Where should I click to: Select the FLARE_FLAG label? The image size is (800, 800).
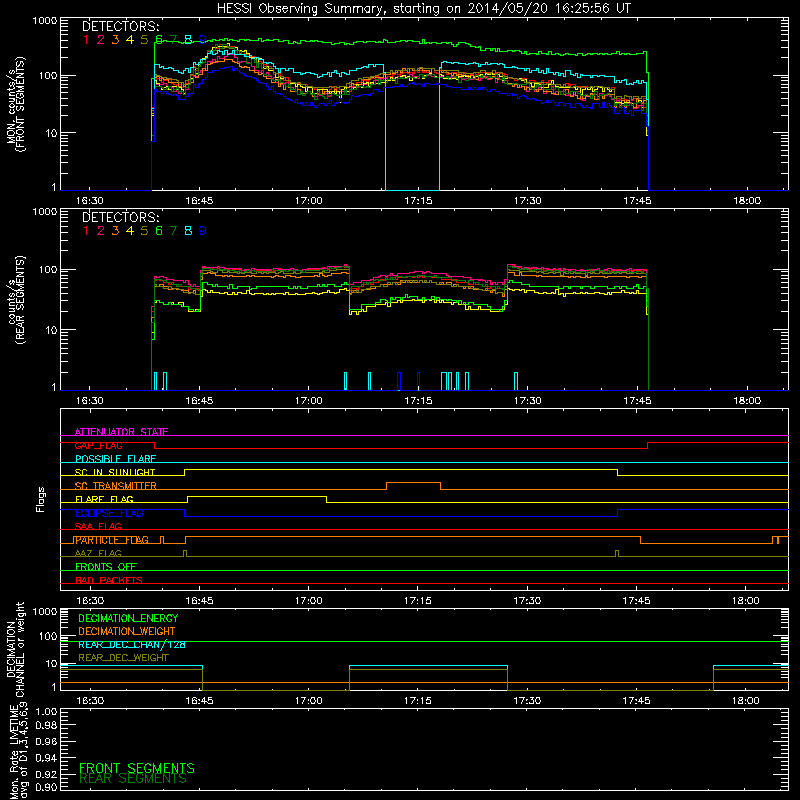[104, 499]
